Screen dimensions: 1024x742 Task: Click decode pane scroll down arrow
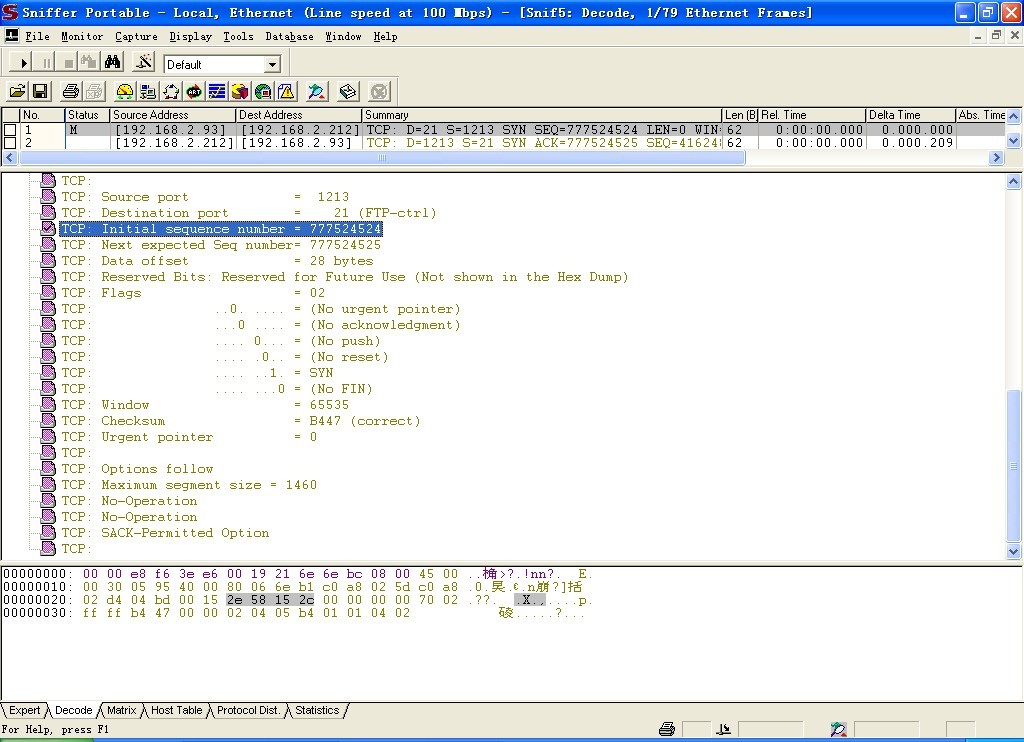tap(1013, 552)
